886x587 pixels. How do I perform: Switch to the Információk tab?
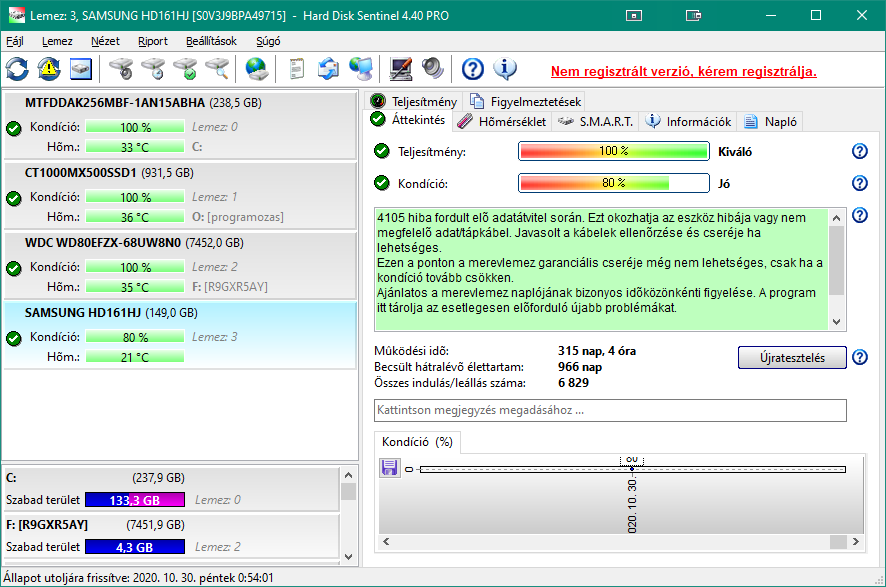pos(688,121)
